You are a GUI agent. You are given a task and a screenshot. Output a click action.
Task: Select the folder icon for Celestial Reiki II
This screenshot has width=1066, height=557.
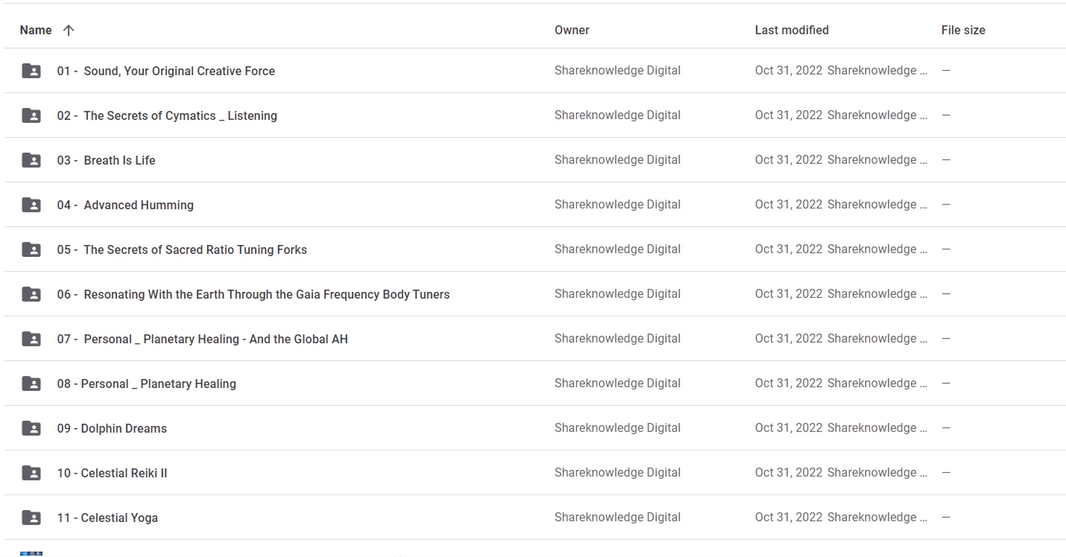pyautogui.click(x=31, y=473)
